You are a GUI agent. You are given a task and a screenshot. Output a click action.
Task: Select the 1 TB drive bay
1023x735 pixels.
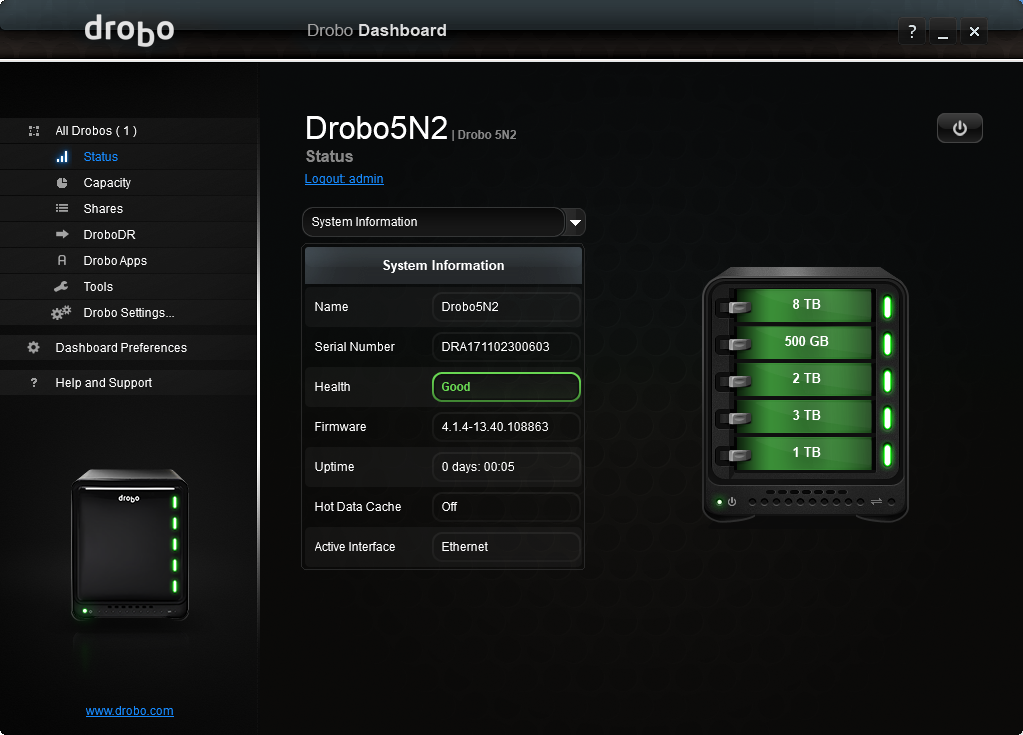(x=806, y=453)
